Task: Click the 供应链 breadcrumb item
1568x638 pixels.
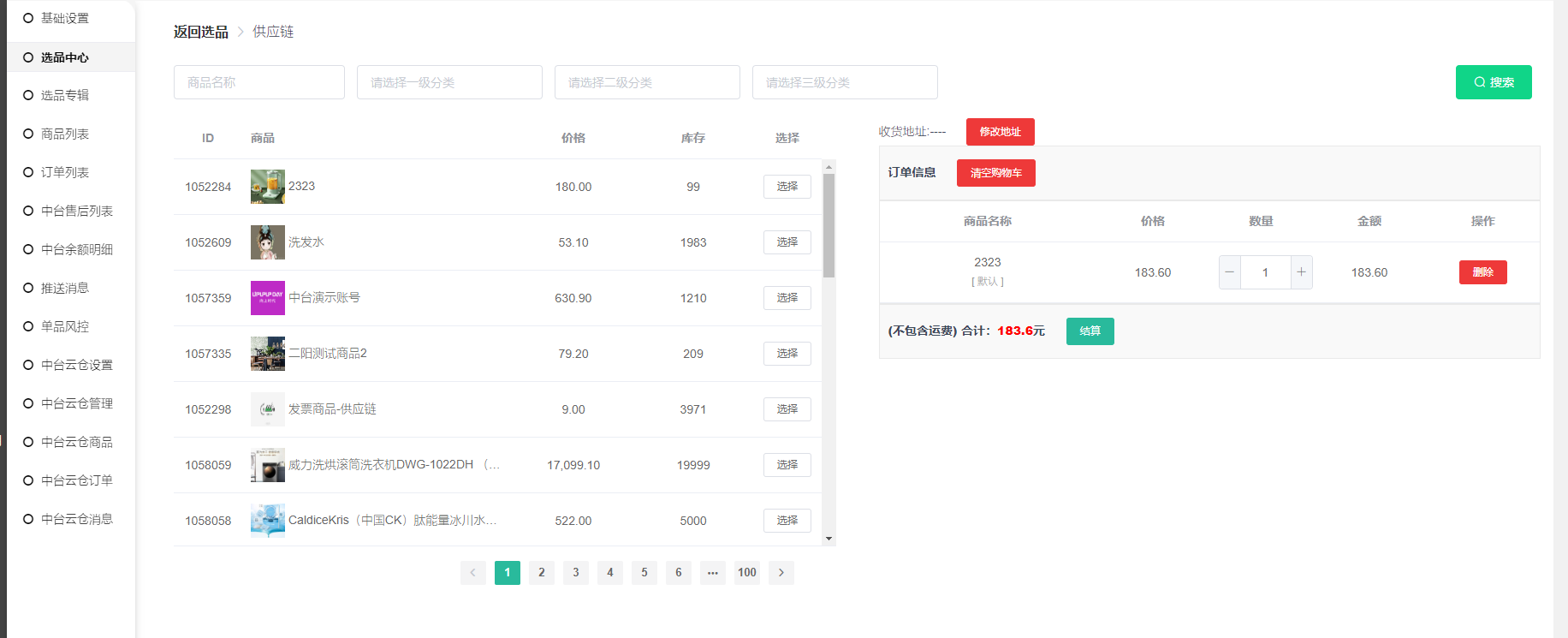Action: tap(273, 32)
